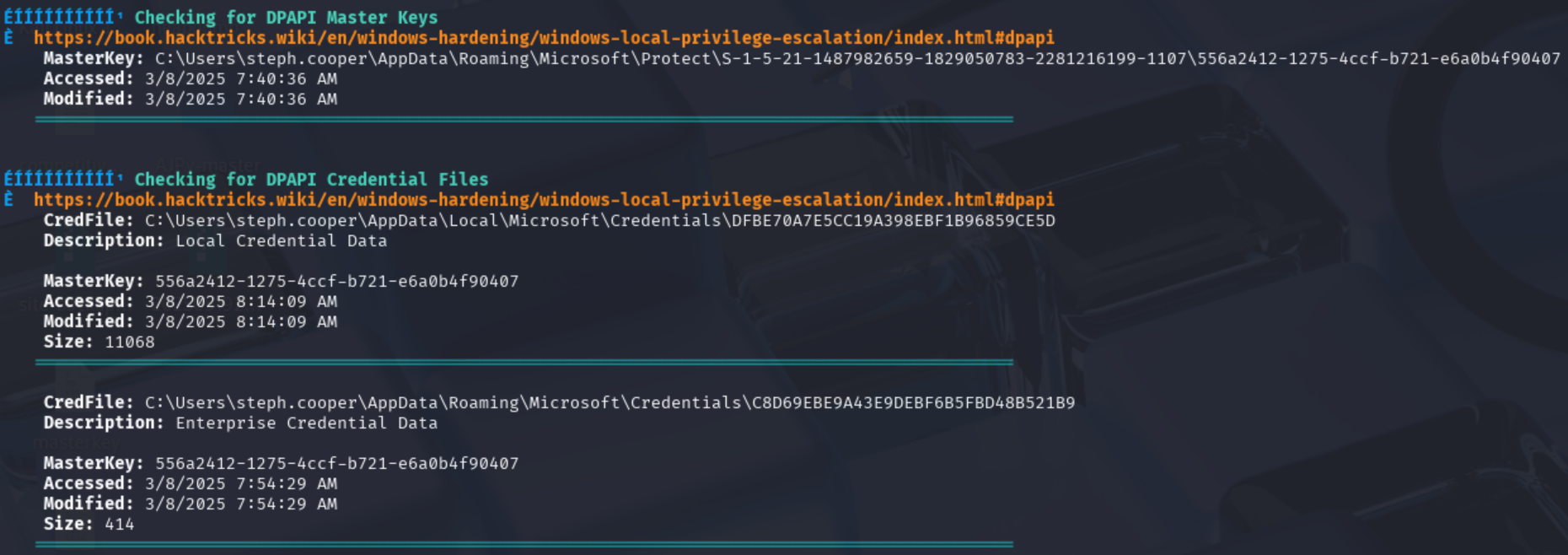The image size is (1568, 555).
Task: Click the MasterKey path in Protect folder
Action: (x=857, y=58)
